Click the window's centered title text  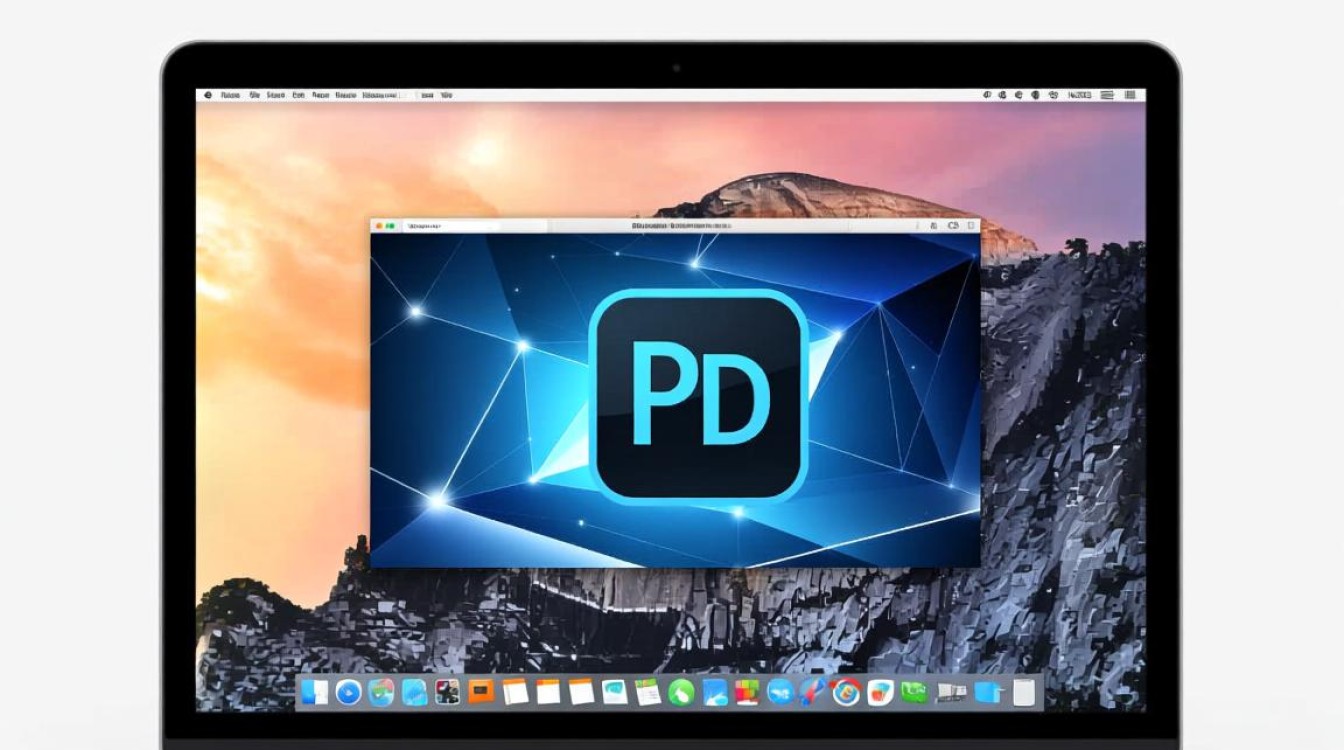(682, 227)
